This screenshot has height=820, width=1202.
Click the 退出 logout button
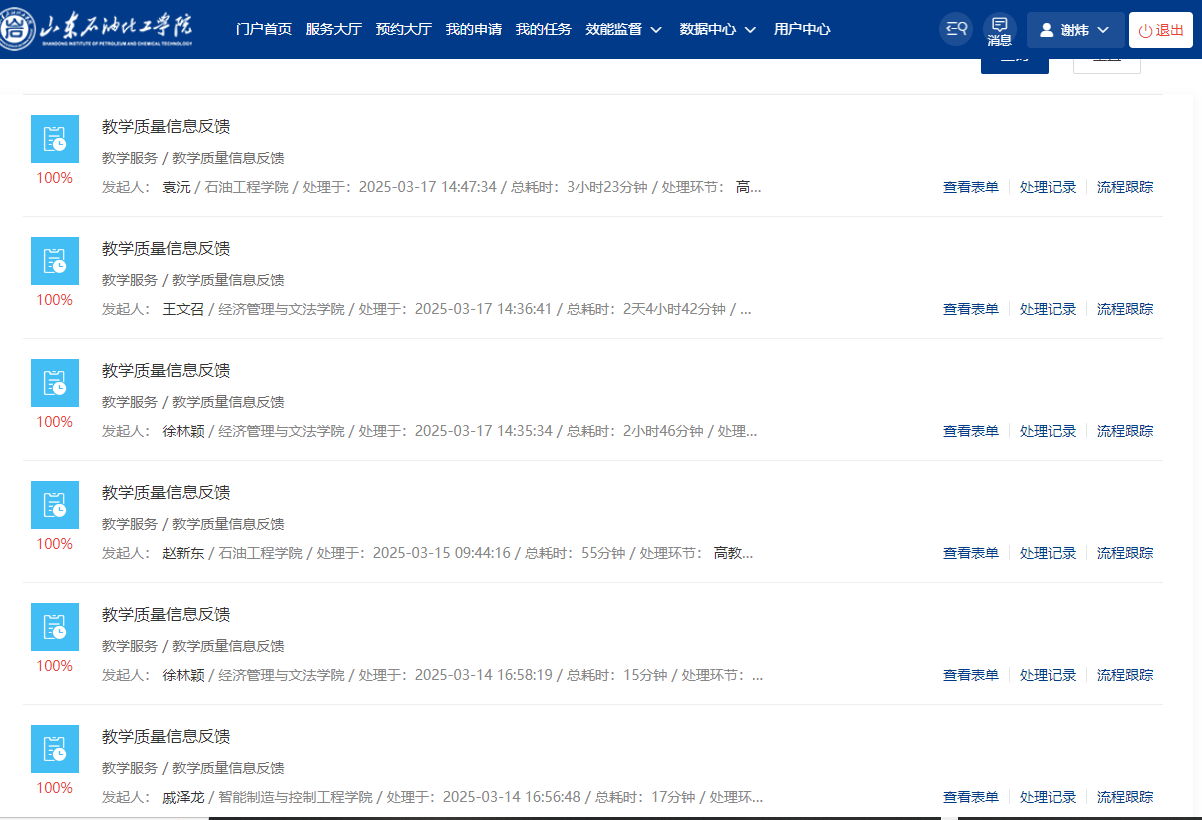click(x=1161, y=30)
